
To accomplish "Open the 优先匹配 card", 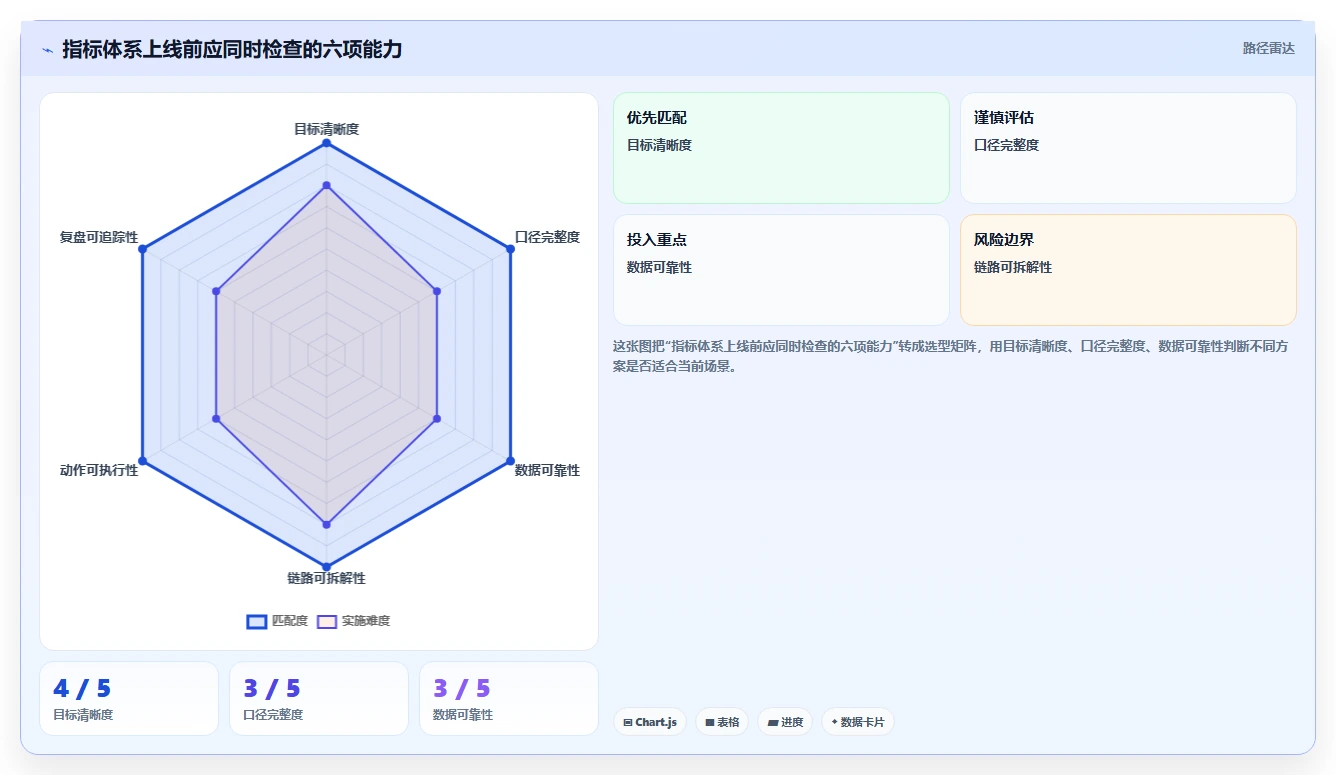I will point(781,148).
